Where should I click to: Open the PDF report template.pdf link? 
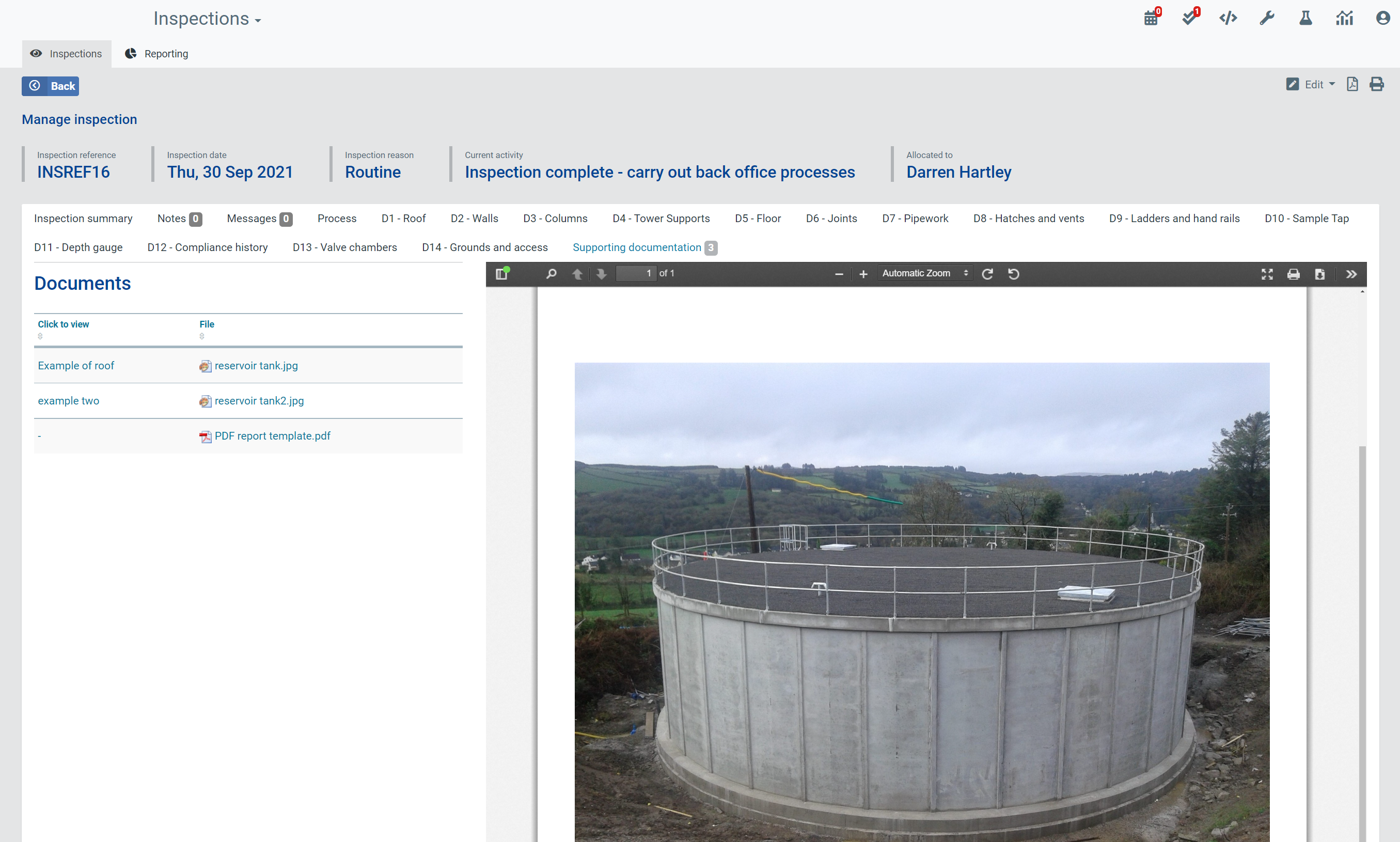tap(272, 436)
